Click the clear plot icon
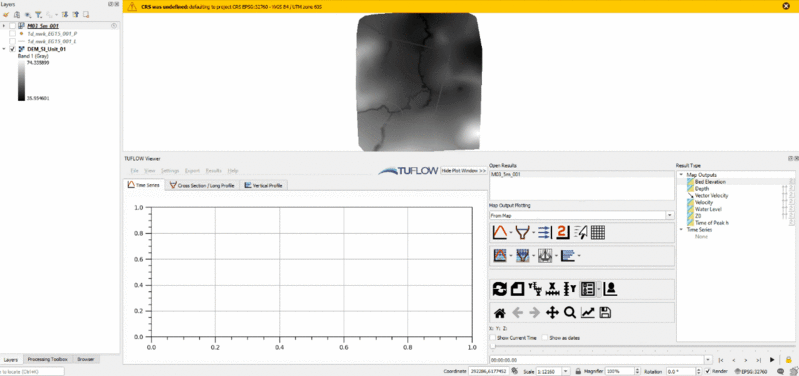The image size is (799, 376). click(x=518, y=289)
